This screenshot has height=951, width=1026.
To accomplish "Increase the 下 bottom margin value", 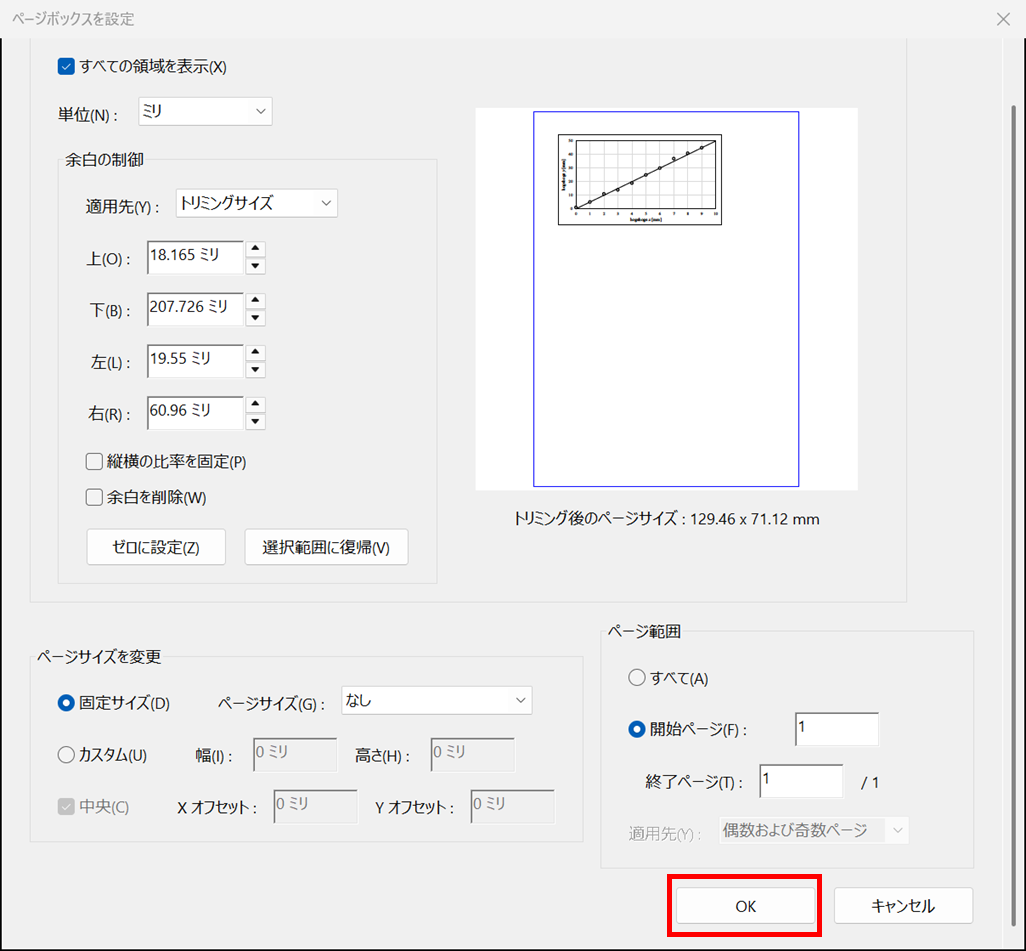I will [255, 300].
